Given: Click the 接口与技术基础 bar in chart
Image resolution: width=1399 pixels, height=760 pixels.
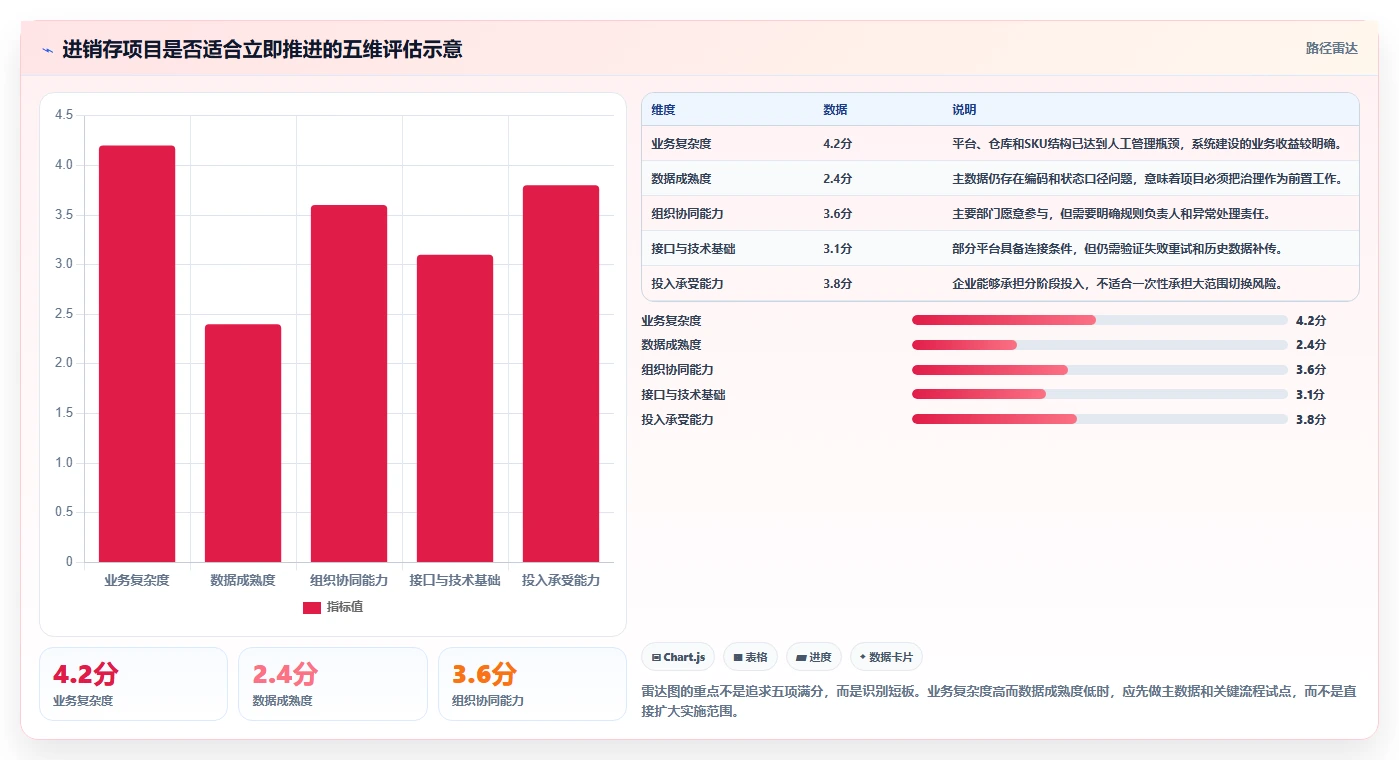Looking at the screenshot, I should [x=455, y=408].
